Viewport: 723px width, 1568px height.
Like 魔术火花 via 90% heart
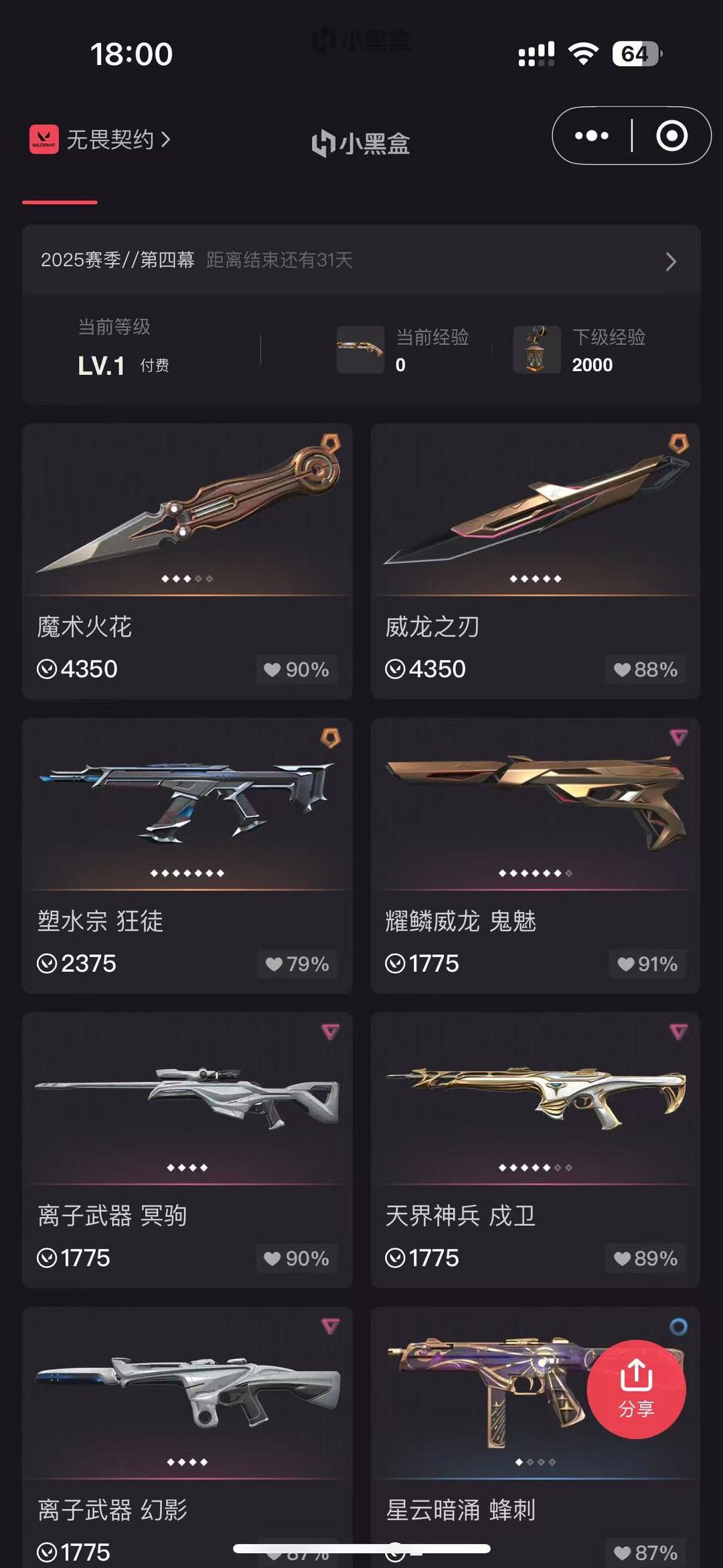pyautogui.click(x=297, y=669)
